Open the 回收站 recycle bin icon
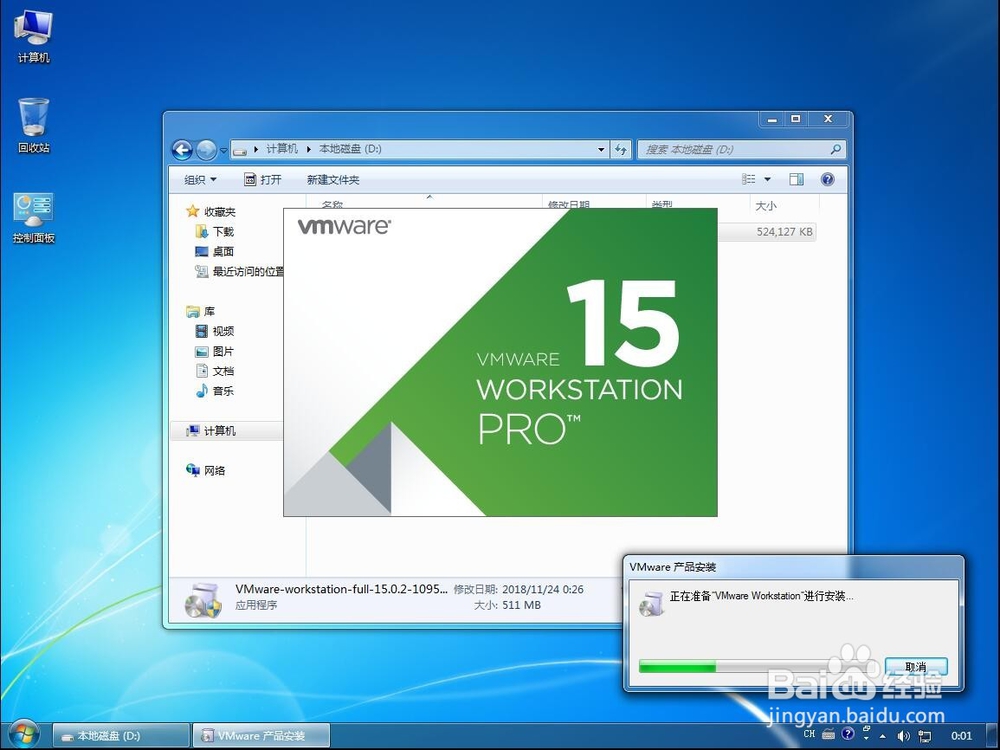 (x=33, y=125)
